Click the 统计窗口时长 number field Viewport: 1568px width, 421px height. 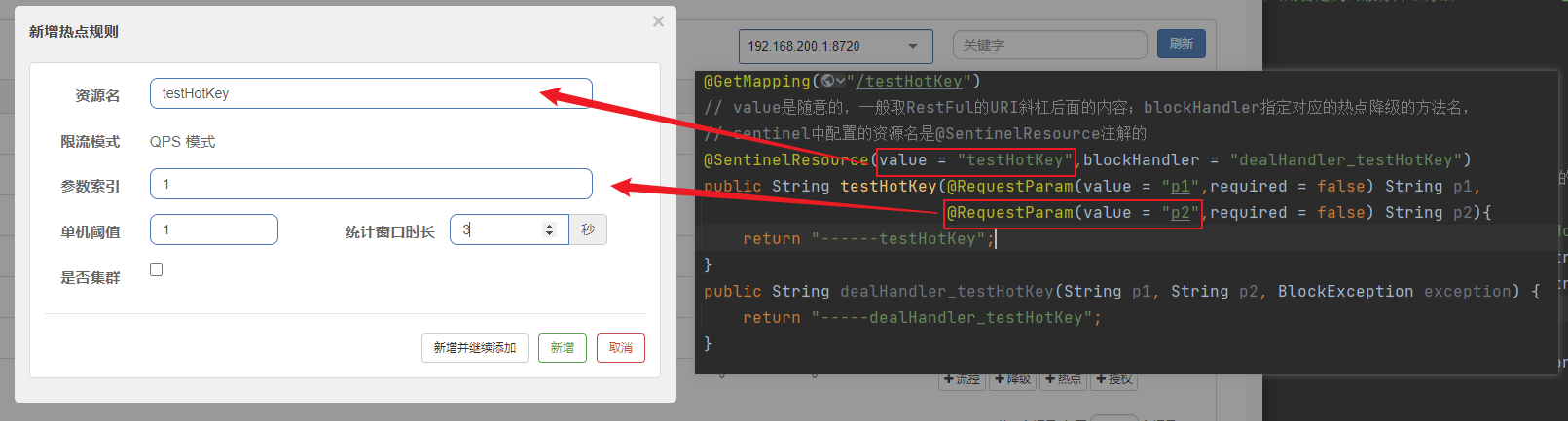(x=496, y=229)
